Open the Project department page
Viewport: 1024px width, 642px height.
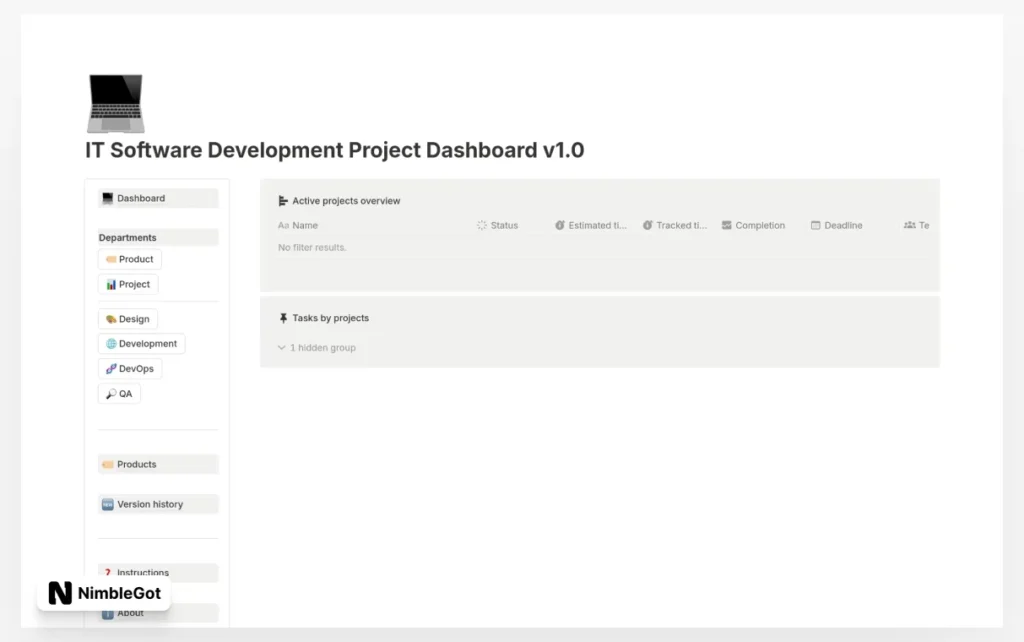click(x=128, y=285)
